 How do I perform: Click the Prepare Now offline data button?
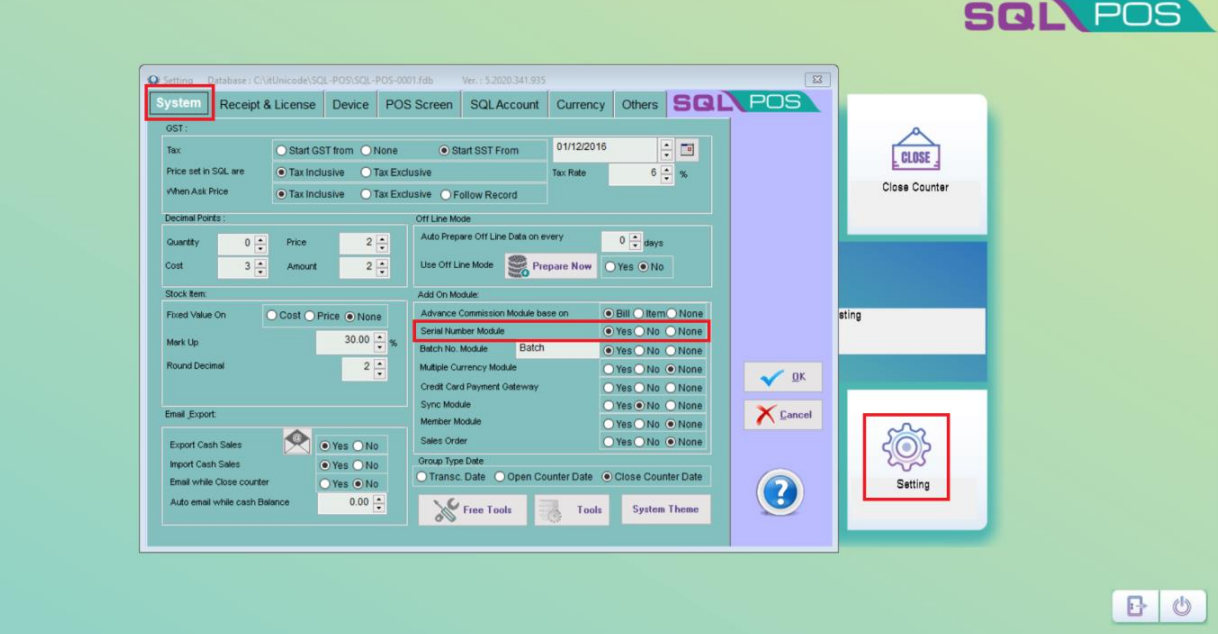550,267
